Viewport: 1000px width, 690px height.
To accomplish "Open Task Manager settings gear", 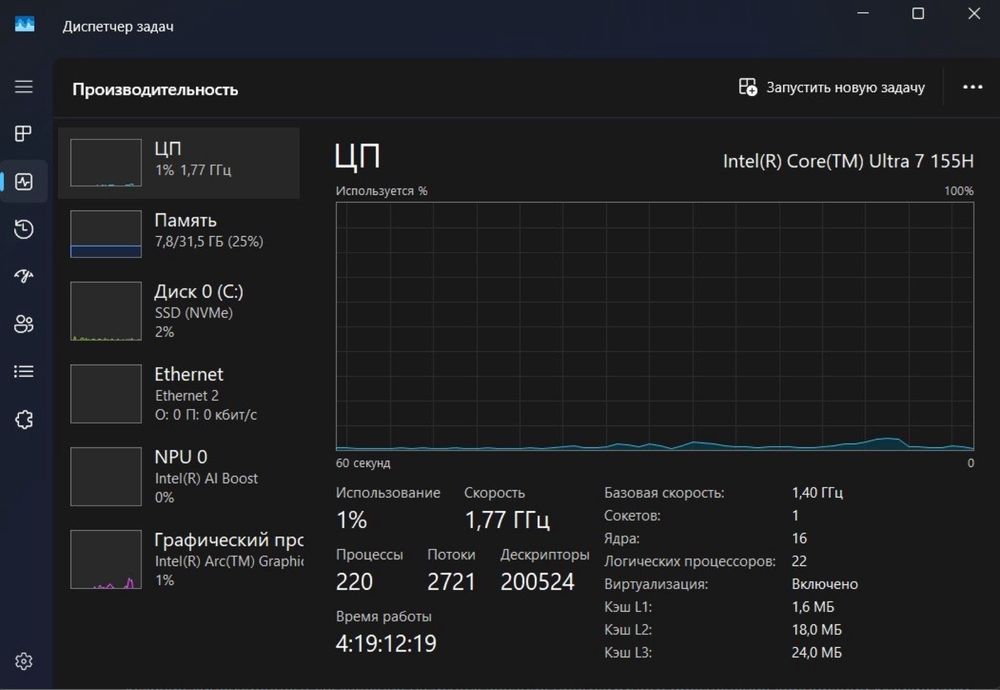I will click(24, 661).
